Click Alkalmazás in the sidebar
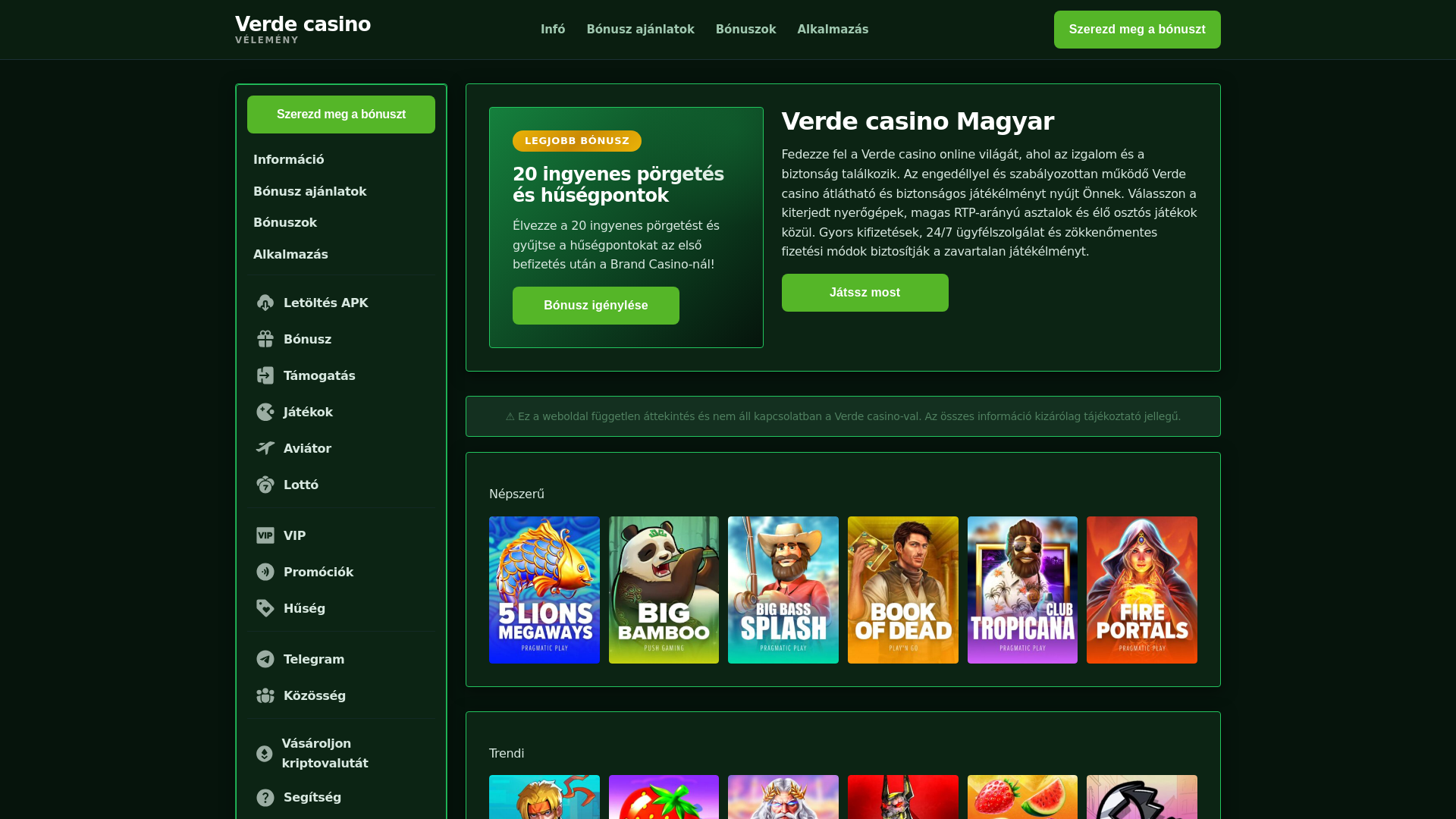The width and height of the screenshot is (1456, 819). (x=290, y=255)
